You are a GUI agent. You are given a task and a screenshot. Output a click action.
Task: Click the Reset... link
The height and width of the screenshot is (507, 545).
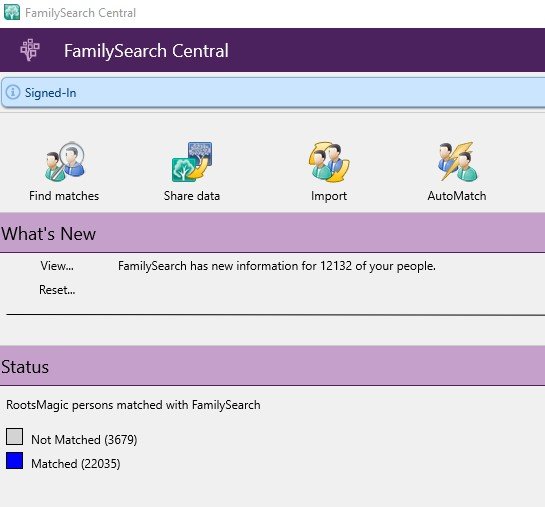pos(57,289)
